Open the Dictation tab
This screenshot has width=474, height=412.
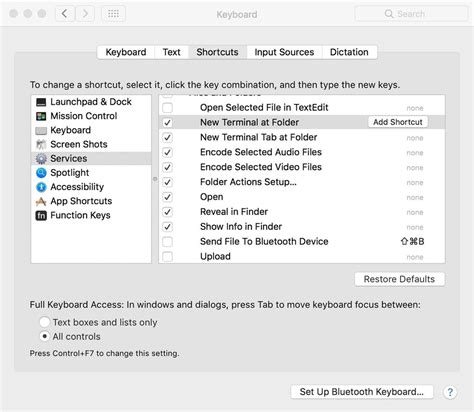click(x=349, y=52)
